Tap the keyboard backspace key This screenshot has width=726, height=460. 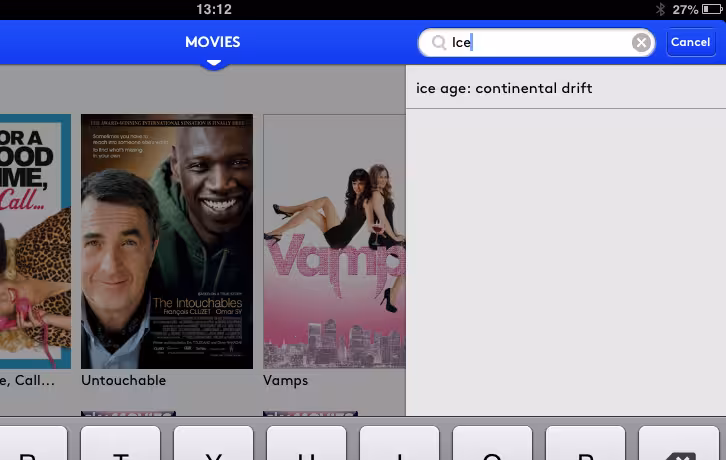(x=679, y=444)
